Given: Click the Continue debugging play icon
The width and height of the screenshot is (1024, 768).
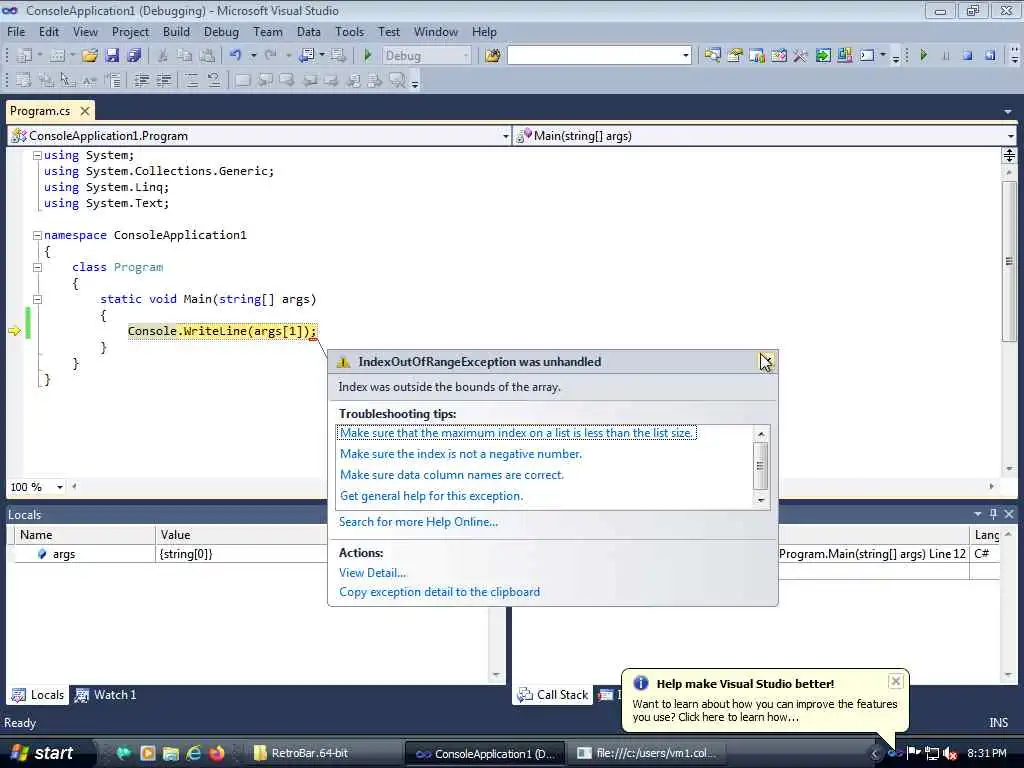Looking at the screenshot, I should click(x=923, y=56).
